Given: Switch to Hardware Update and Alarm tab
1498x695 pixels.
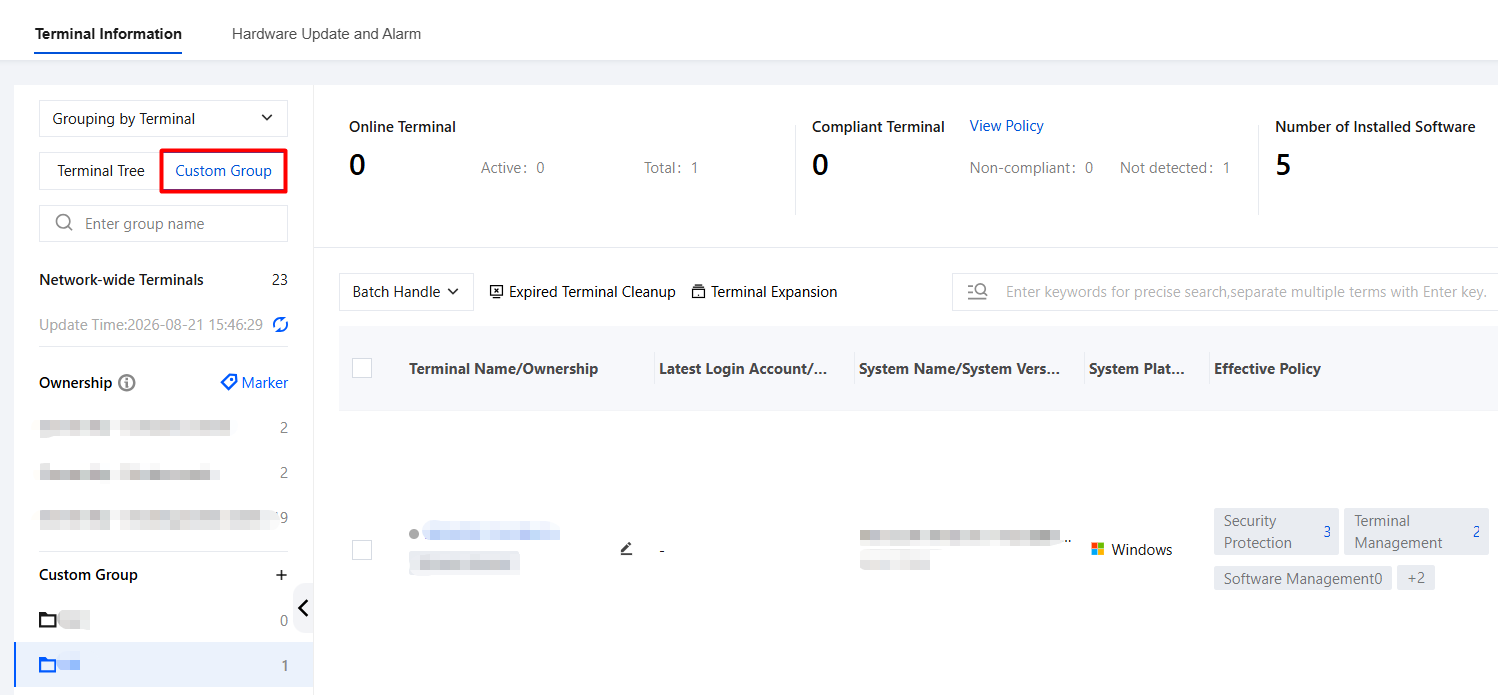Looking at the screenshot, I should 326,33.
